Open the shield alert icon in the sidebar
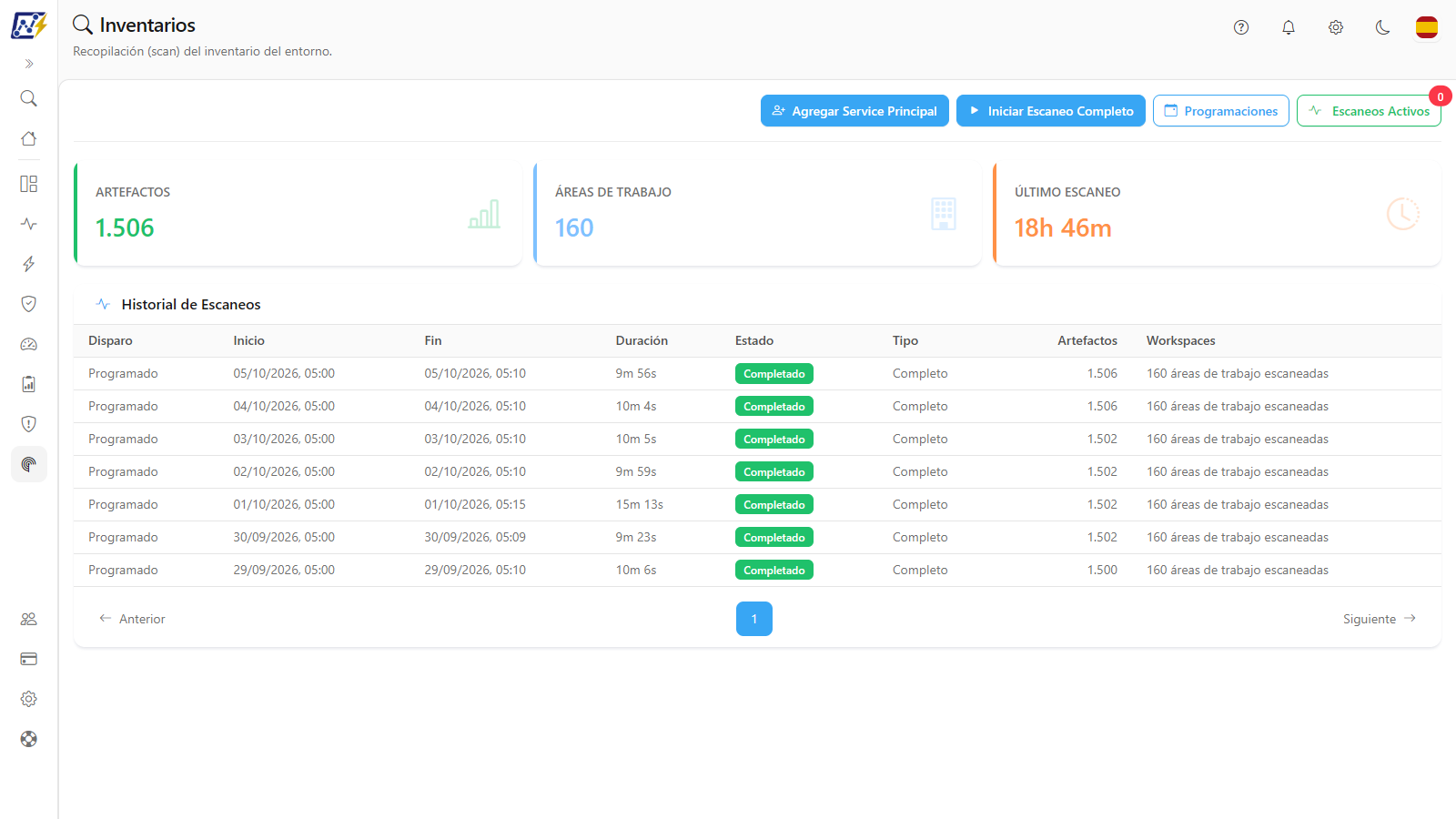The height and width of the screenshot is (819, 1456). (x=29, y=424)
